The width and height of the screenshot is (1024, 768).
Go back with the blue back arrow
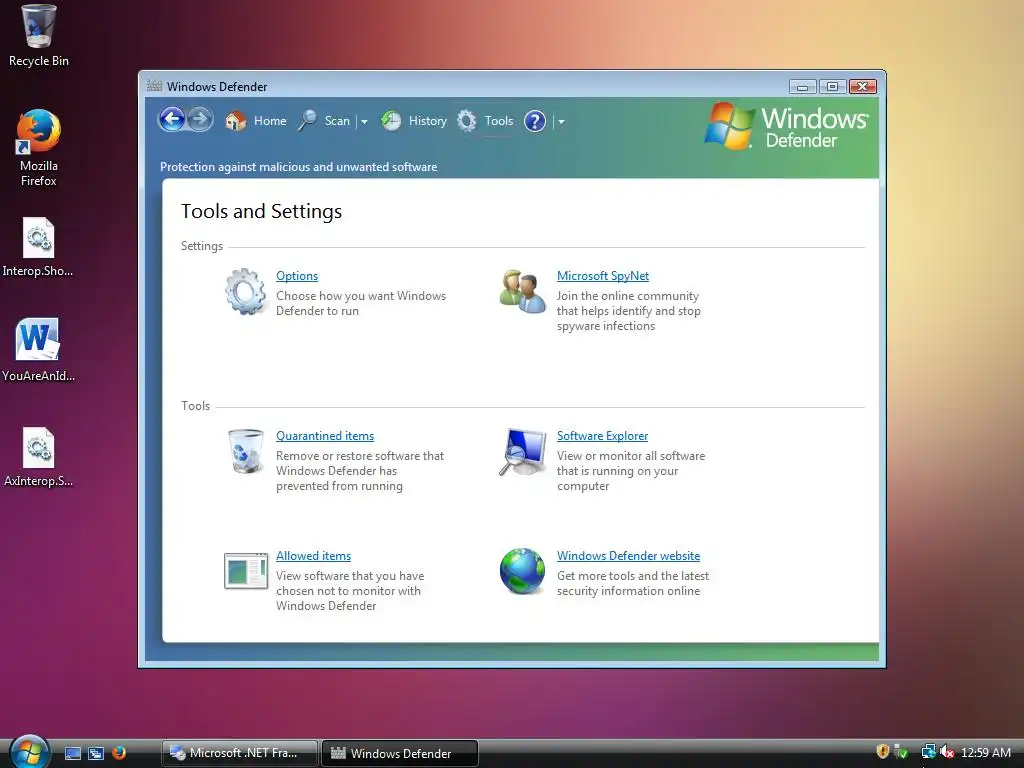(172, 120)
